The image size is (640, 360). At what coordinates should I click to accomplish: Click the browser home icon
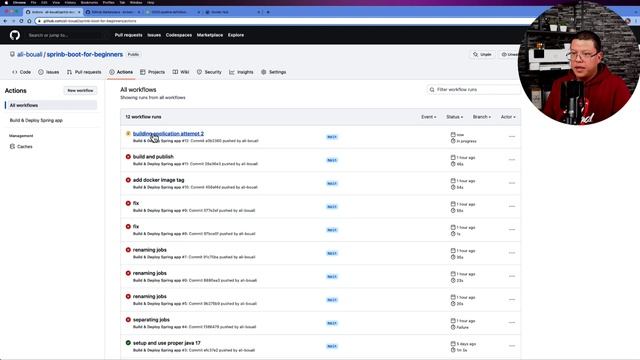click(29, 21)
